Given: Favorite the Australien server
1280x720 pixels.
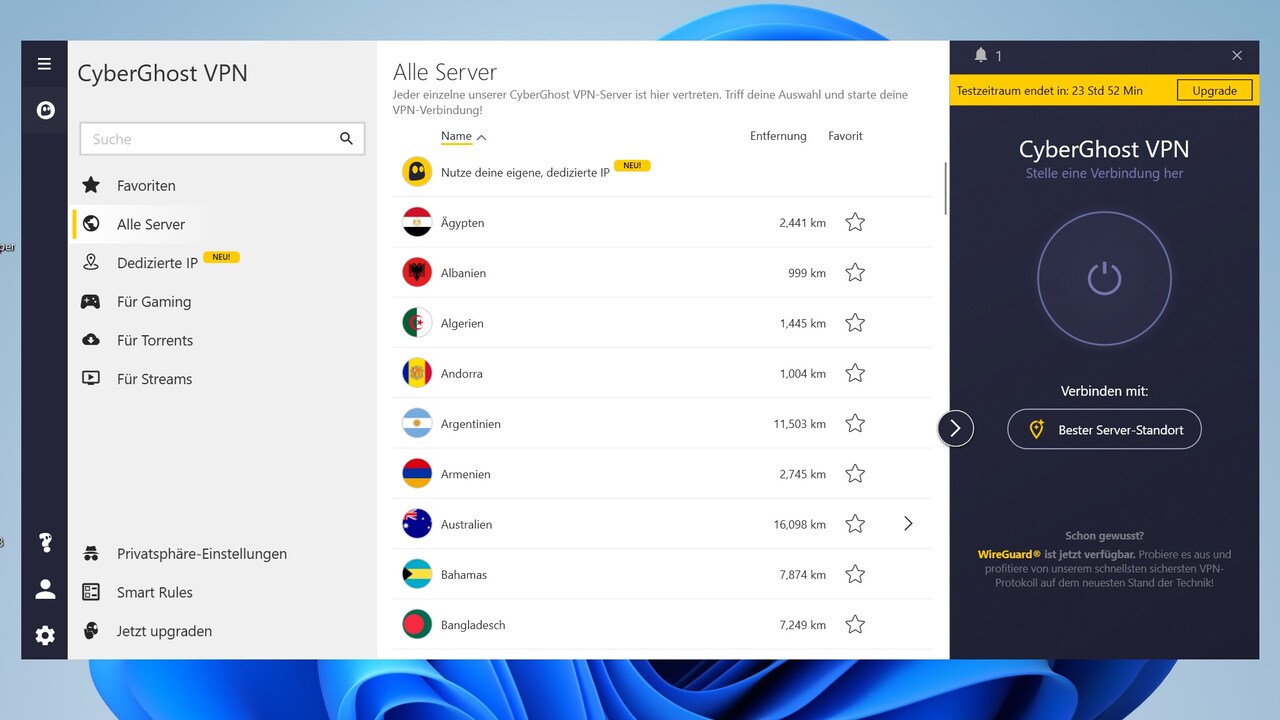Looking at the screenshot, I should (855, 524).
